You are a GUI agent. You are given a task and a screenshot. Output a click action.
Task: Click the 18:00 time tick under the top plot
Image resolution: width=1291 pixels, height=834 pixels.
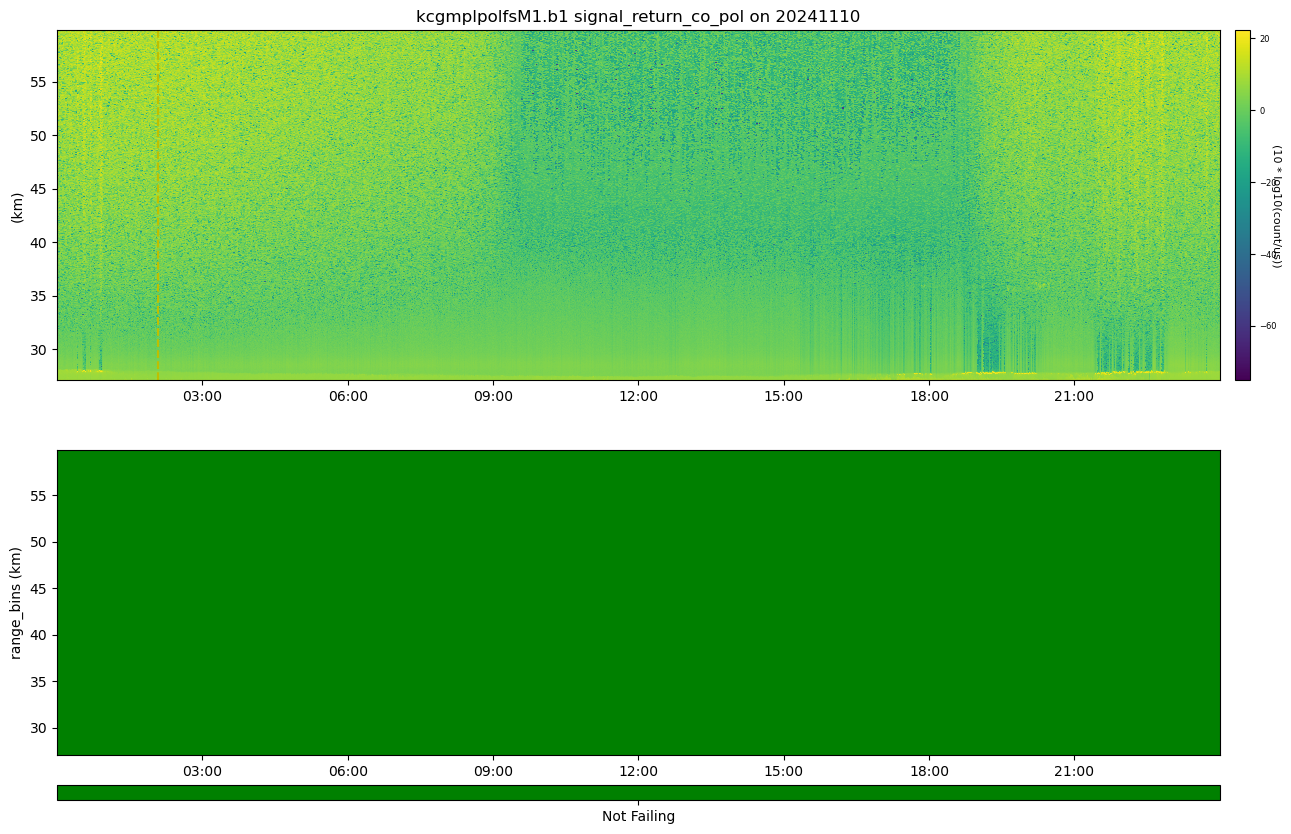pyautogui.click(x=930, y=396)
